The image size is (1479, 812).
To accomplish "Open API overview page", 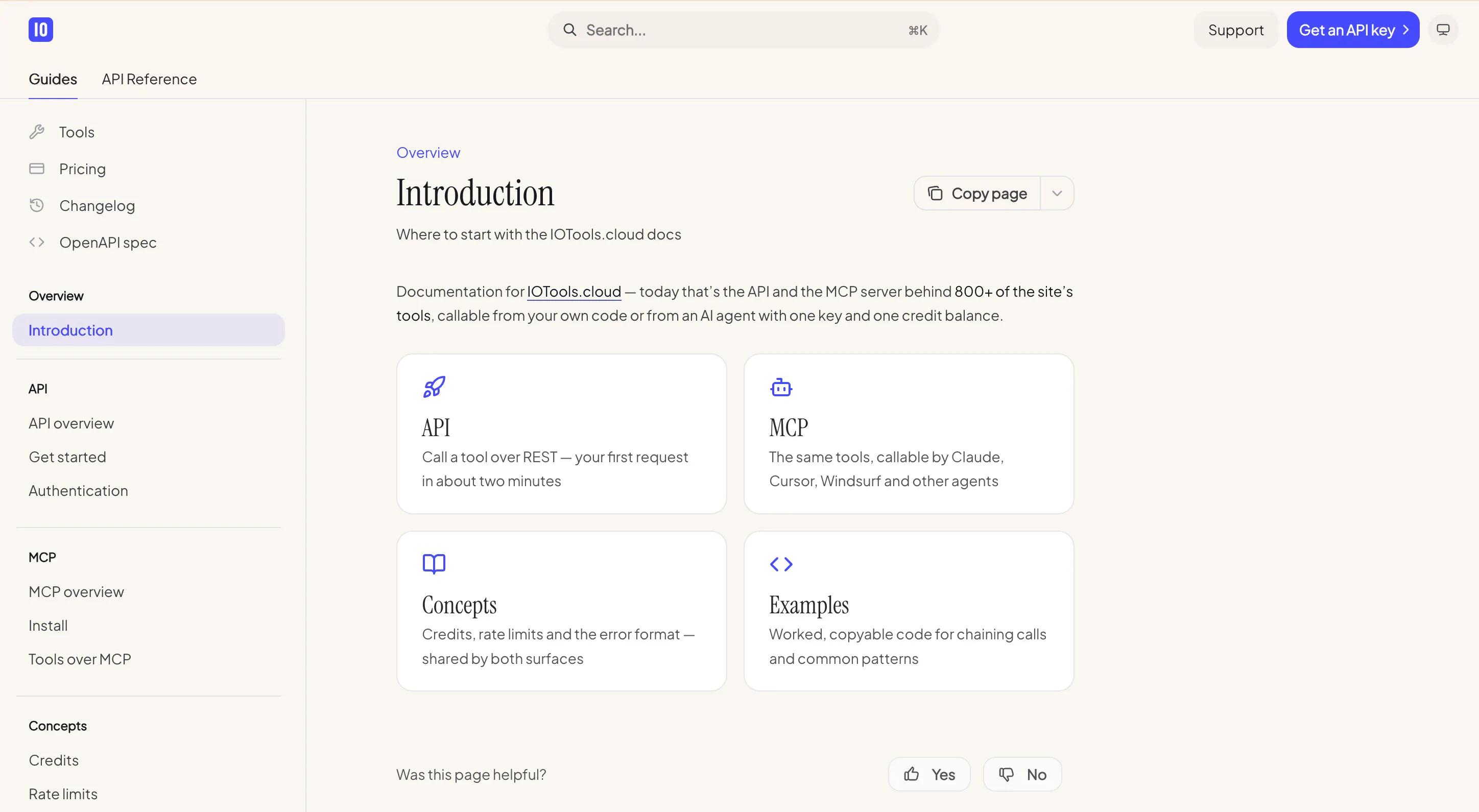I will (x=71, y=423).
